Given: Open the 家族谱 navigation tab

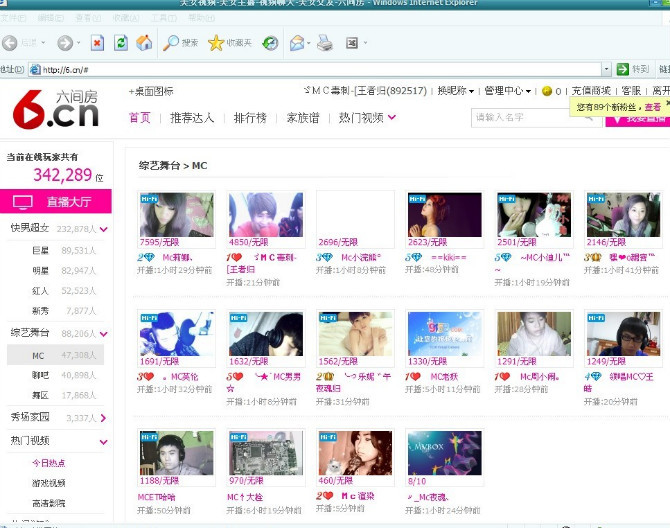Looking at the screenshot, I should point(303,117).
